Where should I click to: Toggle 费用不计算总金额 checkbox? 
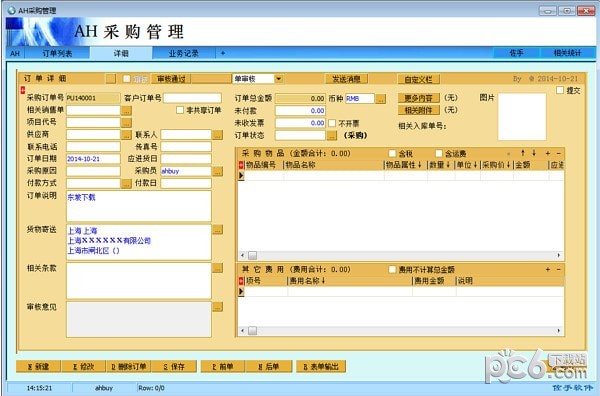coord(392,269)
